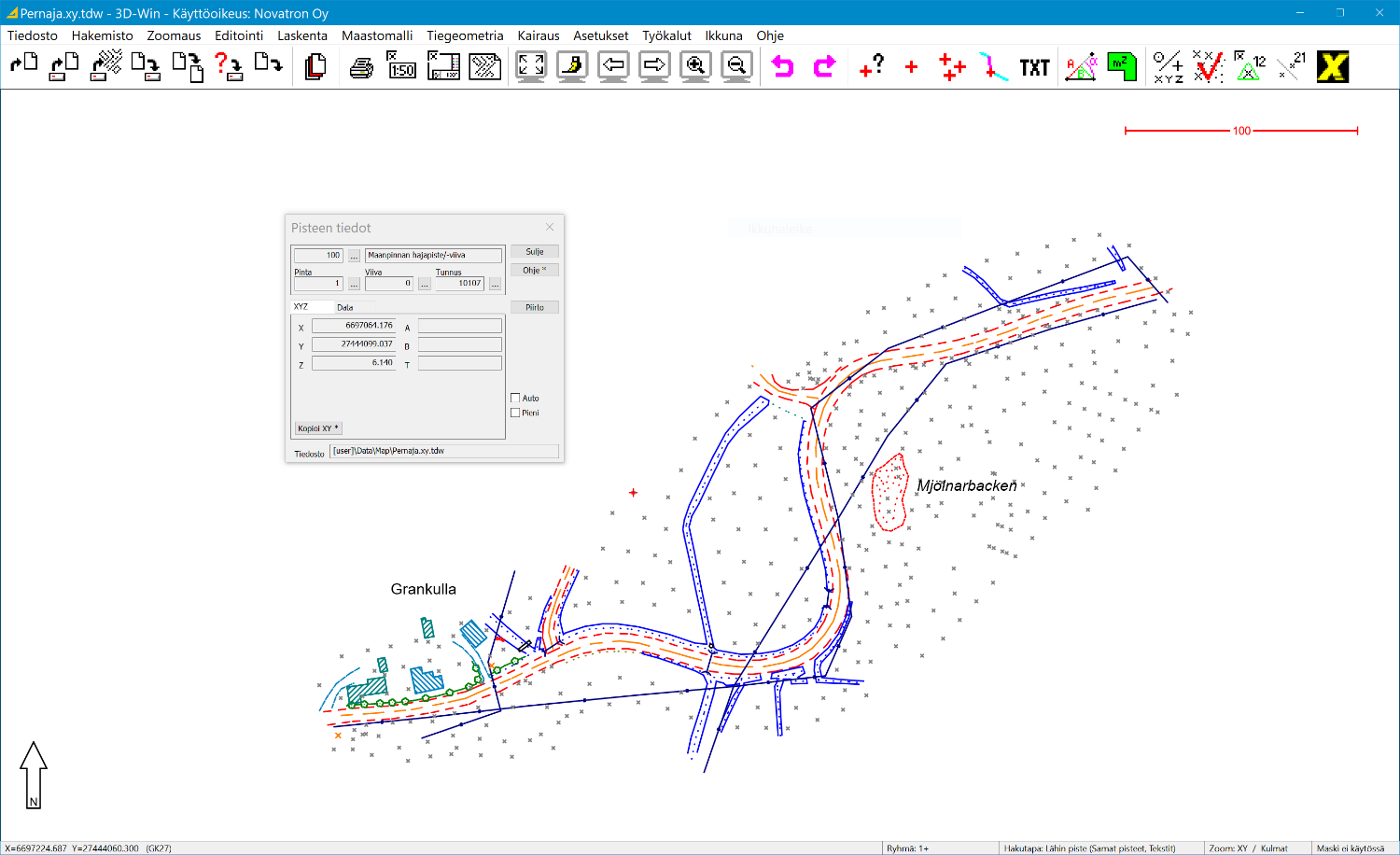
Task: Click the Kopioi XY button
Action: pyautogui.click(x=318, y=428)
